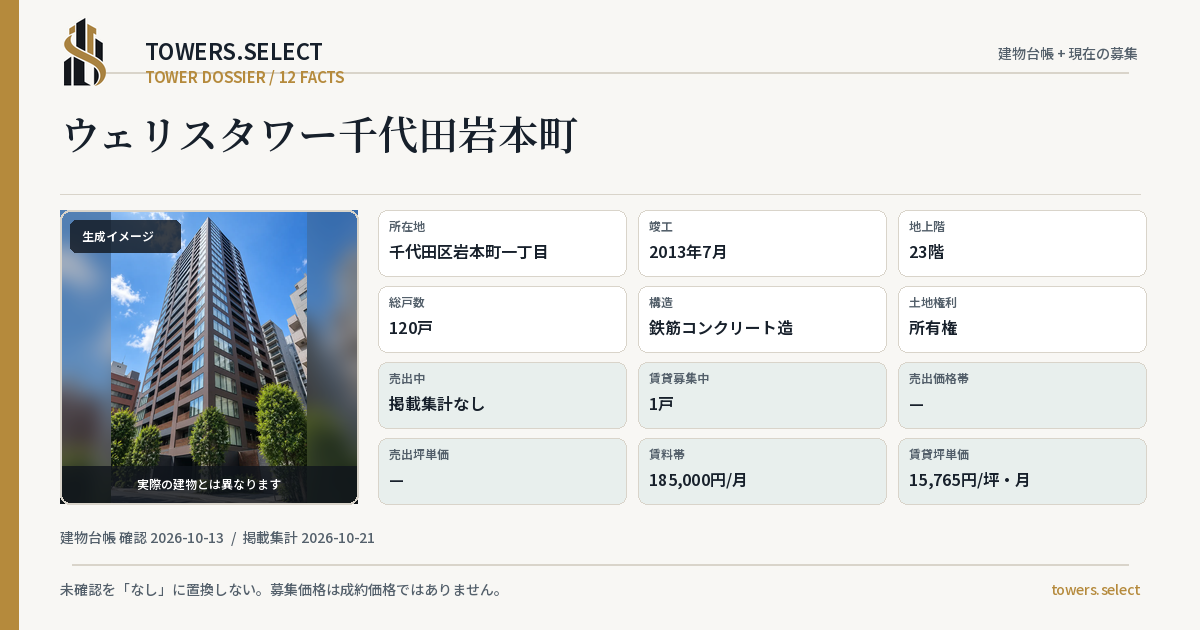Select the 構造 鉄筋コンクリート造 card
Screen dimensions: 1200x630
coord(762,319)
